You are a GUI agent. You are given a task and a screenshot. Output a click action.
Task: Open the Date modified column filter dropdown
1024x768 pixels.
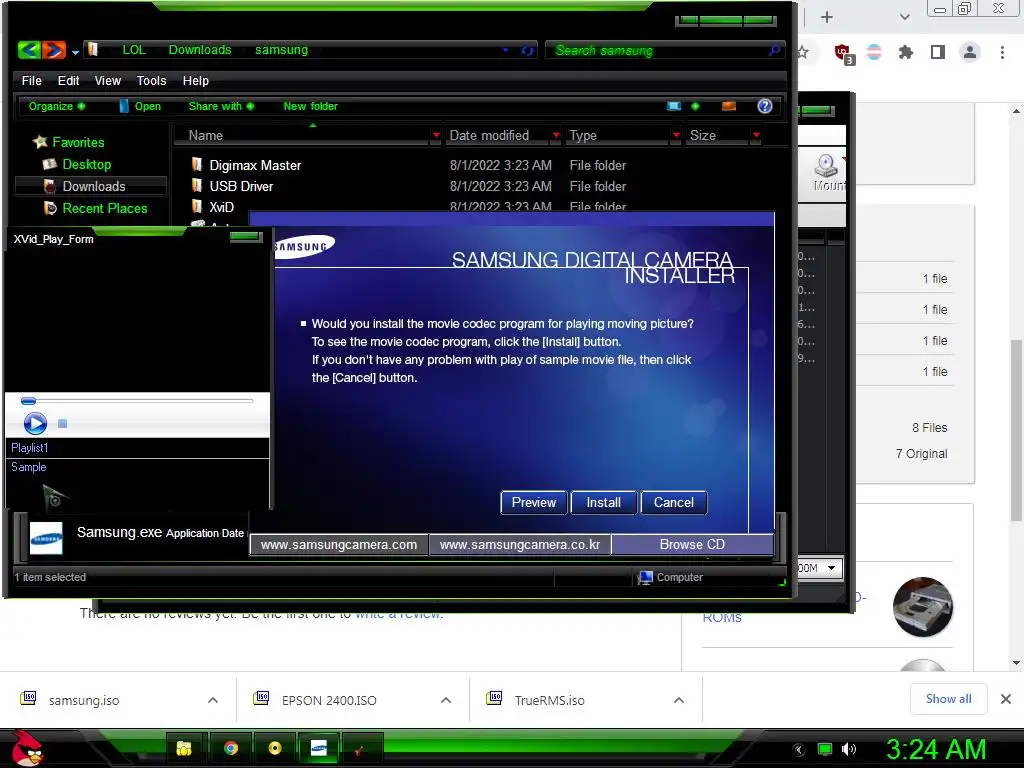tap(556, 135)
